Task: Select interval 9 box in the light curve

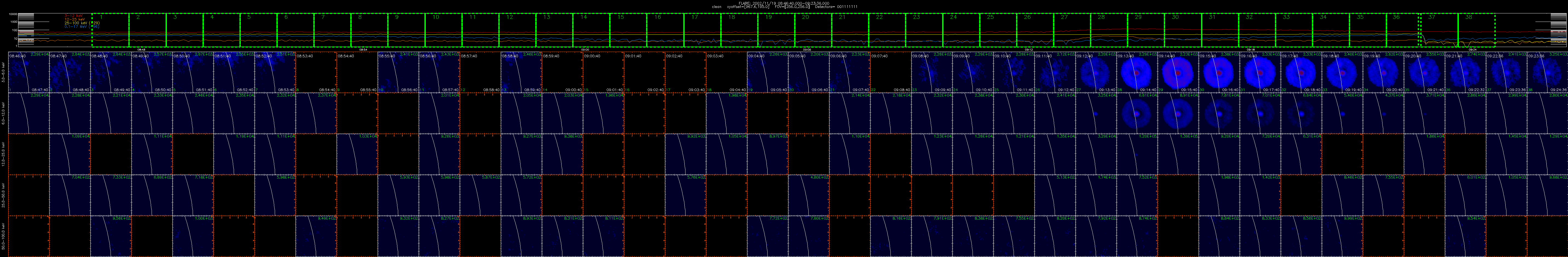Action: pyautogui.click(x=406, y=30)
